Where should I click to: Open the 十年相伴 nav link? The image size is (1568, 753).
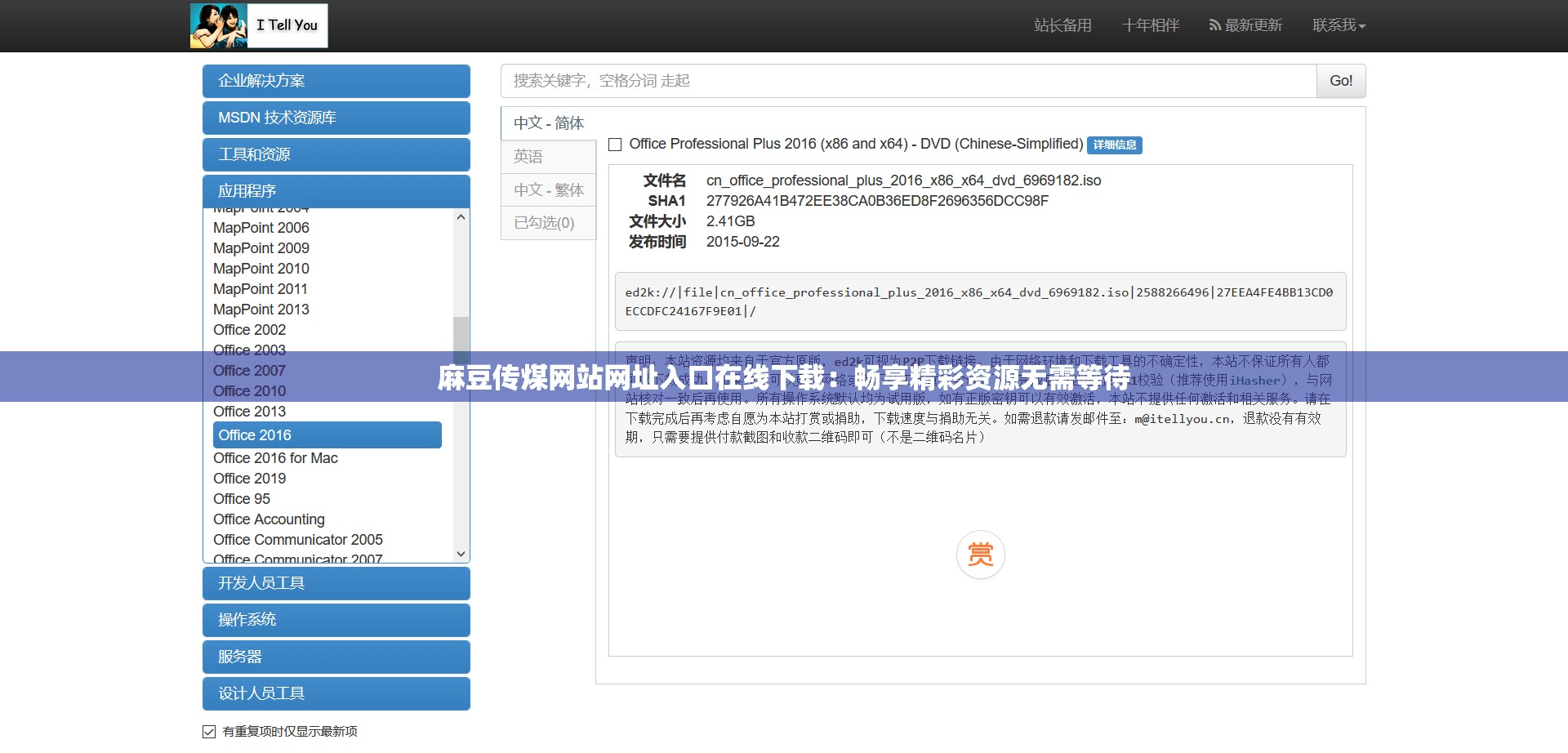click(1150, 25)
